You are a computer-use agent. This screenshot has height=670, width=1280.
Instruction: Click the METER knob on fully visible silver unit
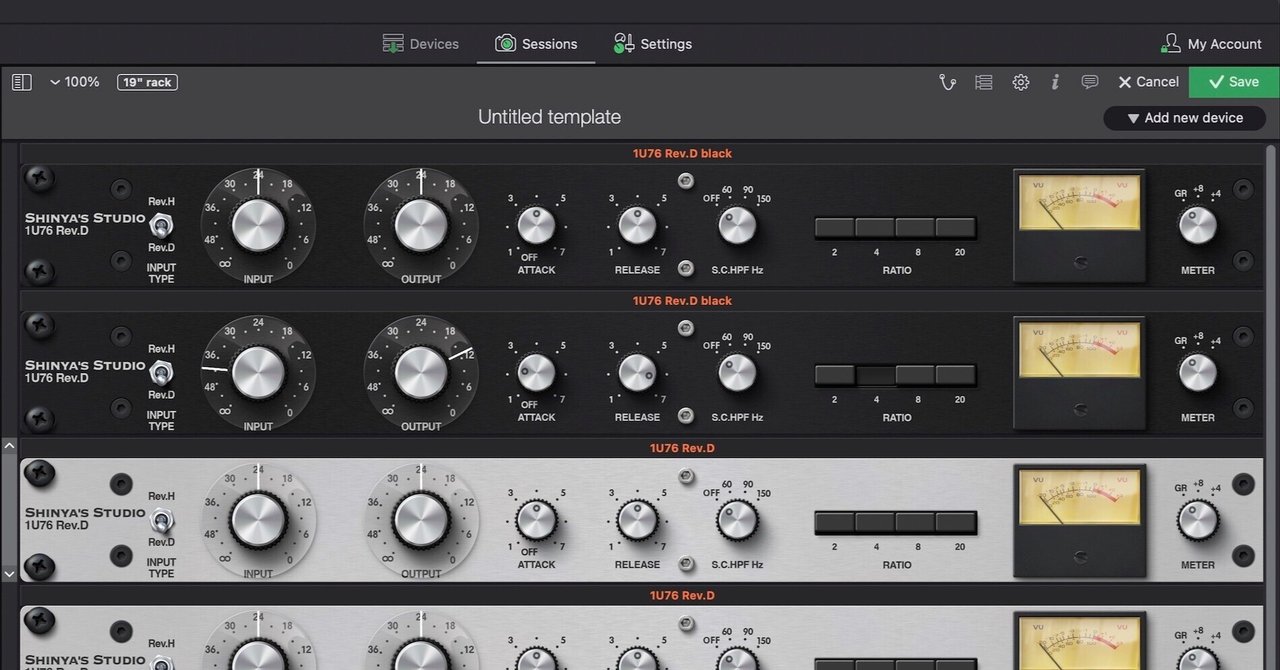click(1197, 520)
